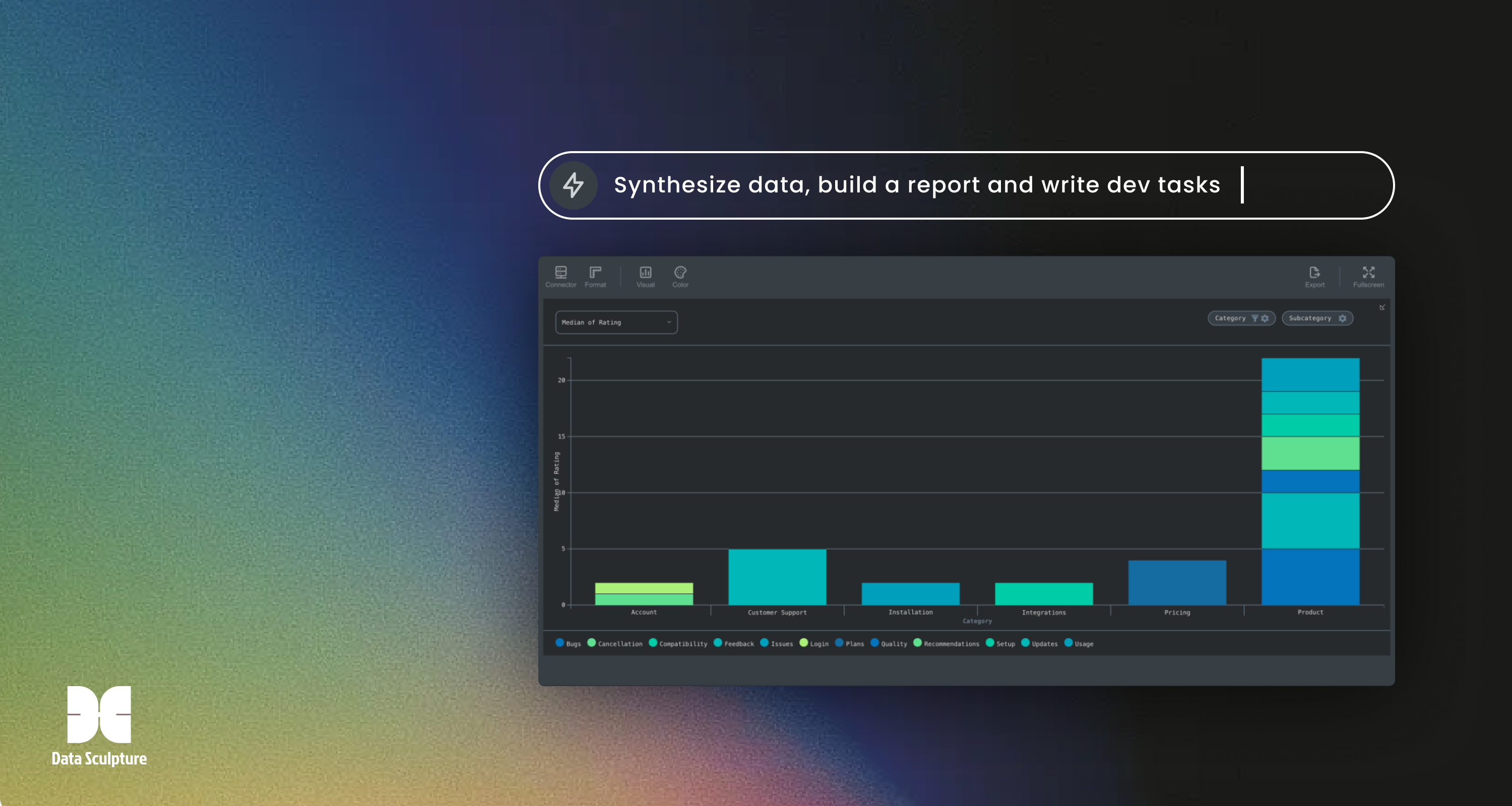Select the Integrations bar

[1044, 593]
